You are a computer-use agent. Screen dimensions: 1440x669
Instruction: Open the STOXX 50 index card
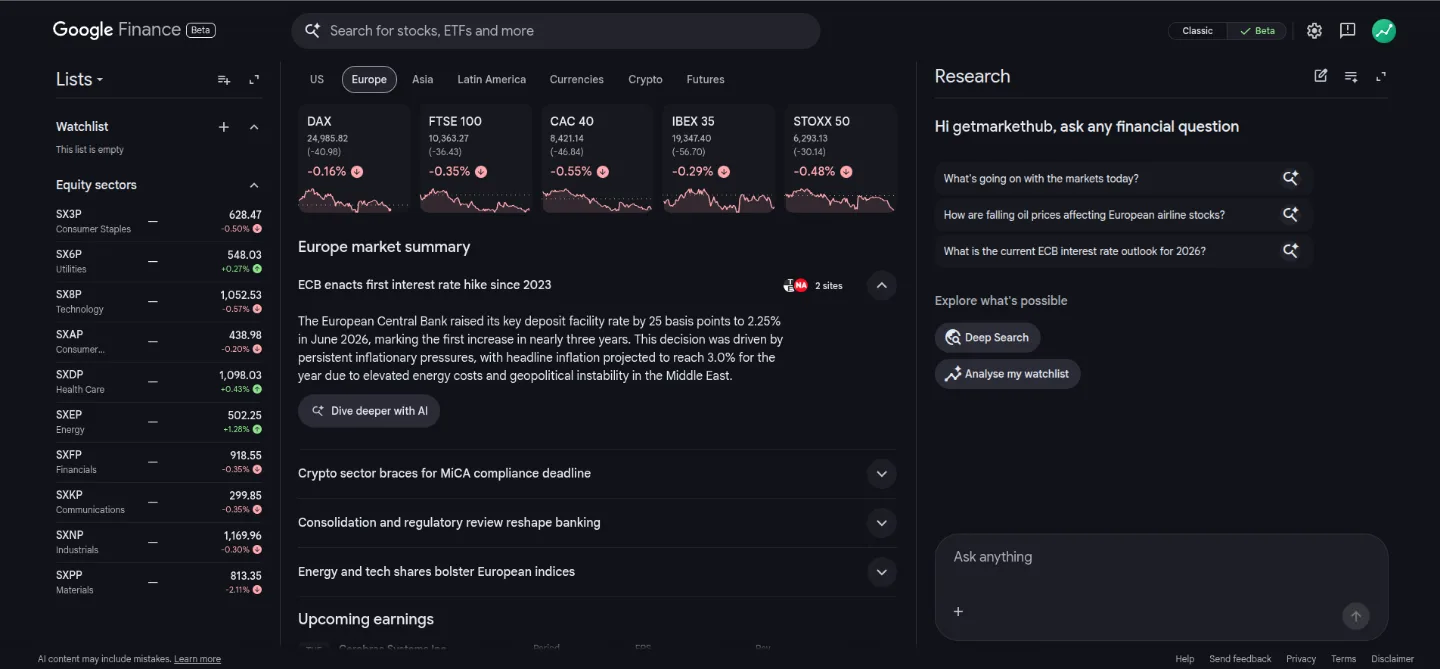pos(840,158)
